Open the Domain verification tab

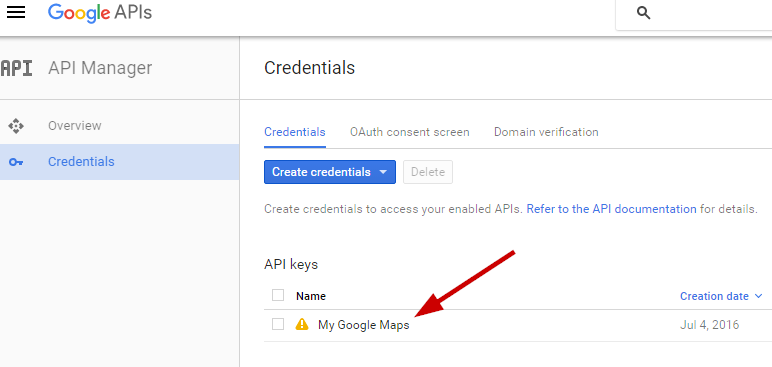[546, 132]
